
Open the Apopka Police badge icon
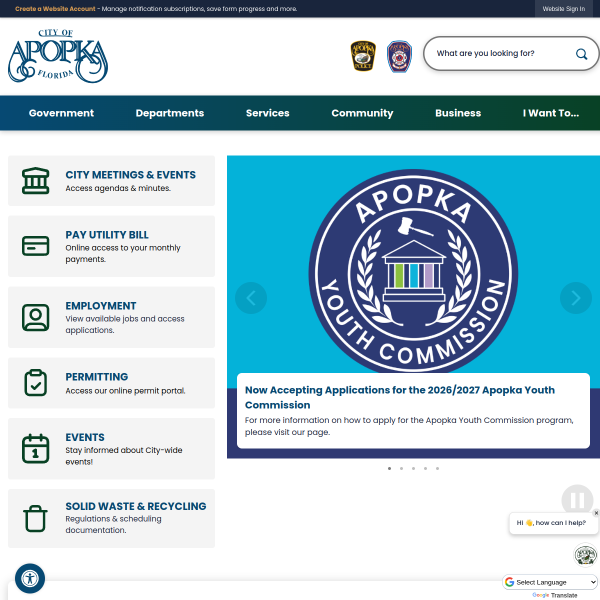(x=363, y=56)
